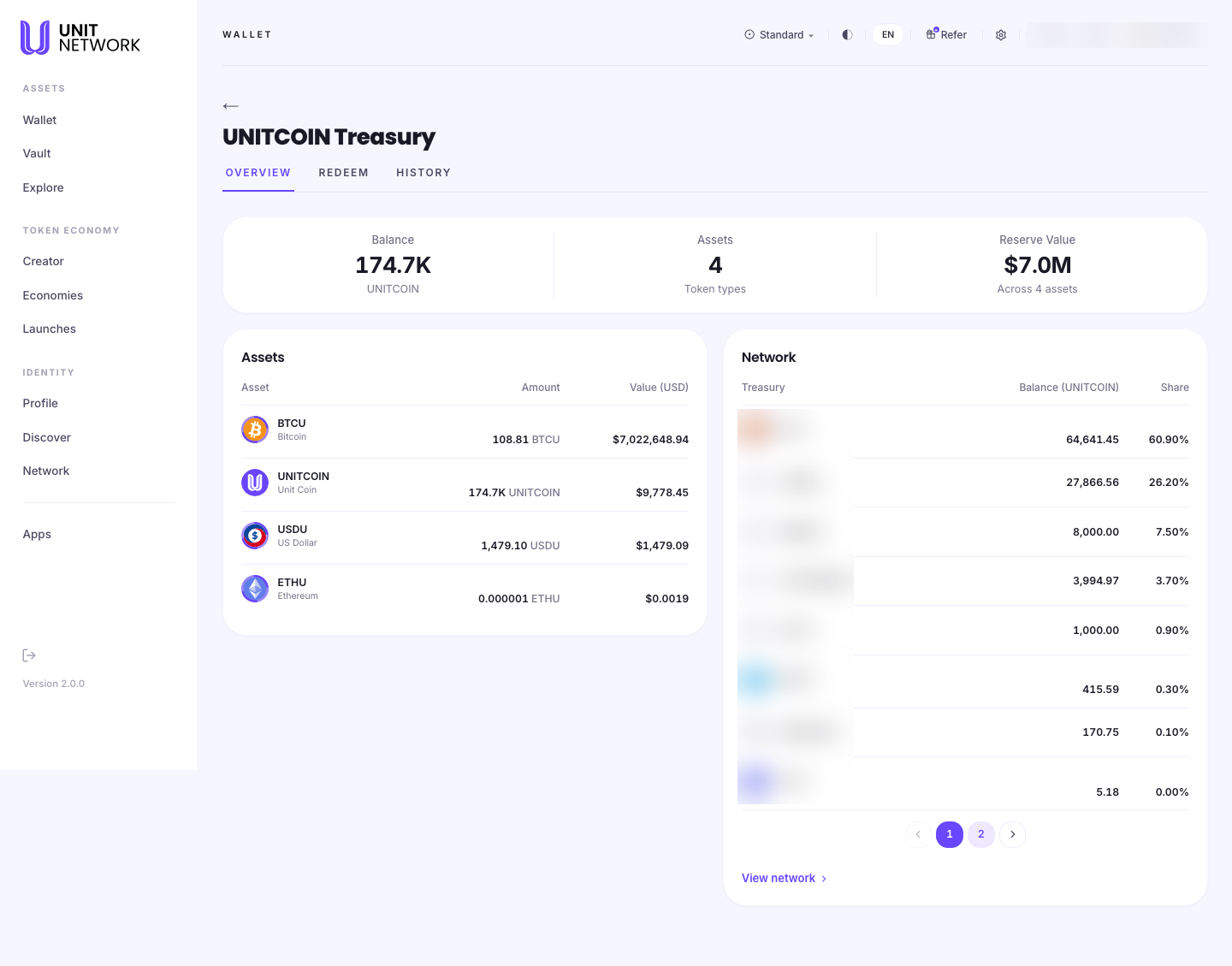Screen dimensions: 1232x966
Task: Click the Refer gift icon
Action: (932, 34)
